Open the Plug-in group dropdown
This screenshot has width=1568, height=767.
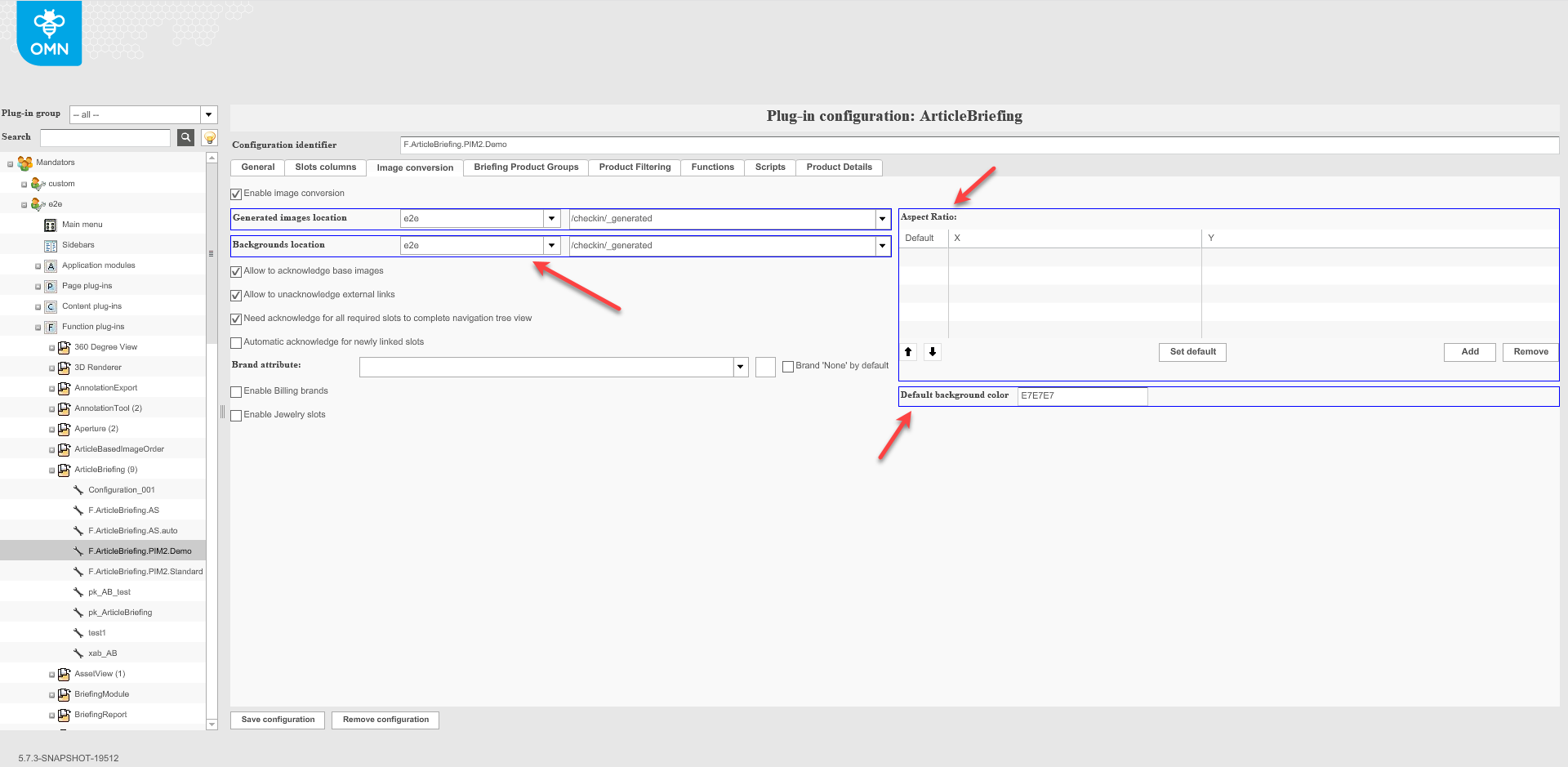click(x=208, y=114)
